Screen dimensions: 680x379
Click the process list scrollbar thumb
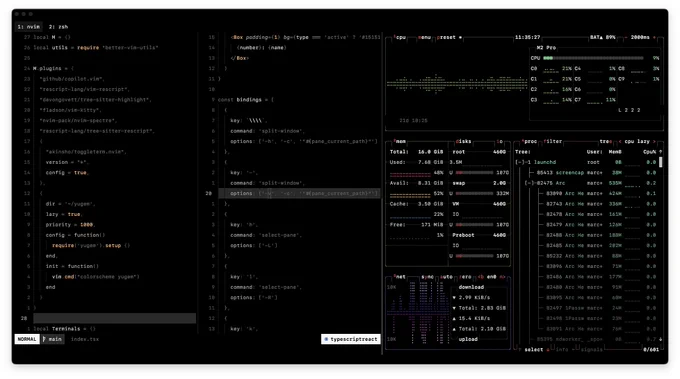(660, 162)
